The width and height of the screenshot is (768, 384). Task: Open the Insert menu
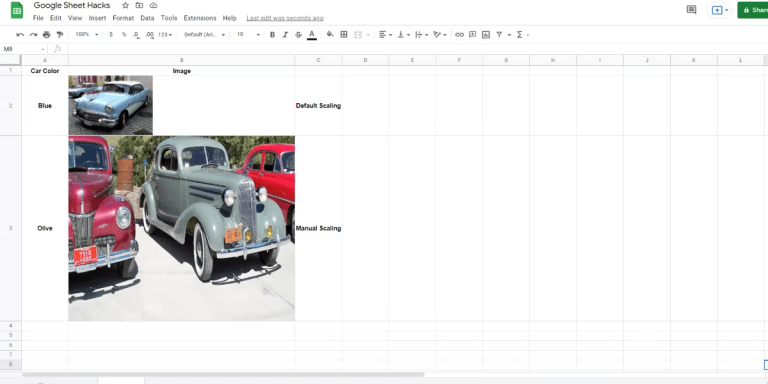97,18
